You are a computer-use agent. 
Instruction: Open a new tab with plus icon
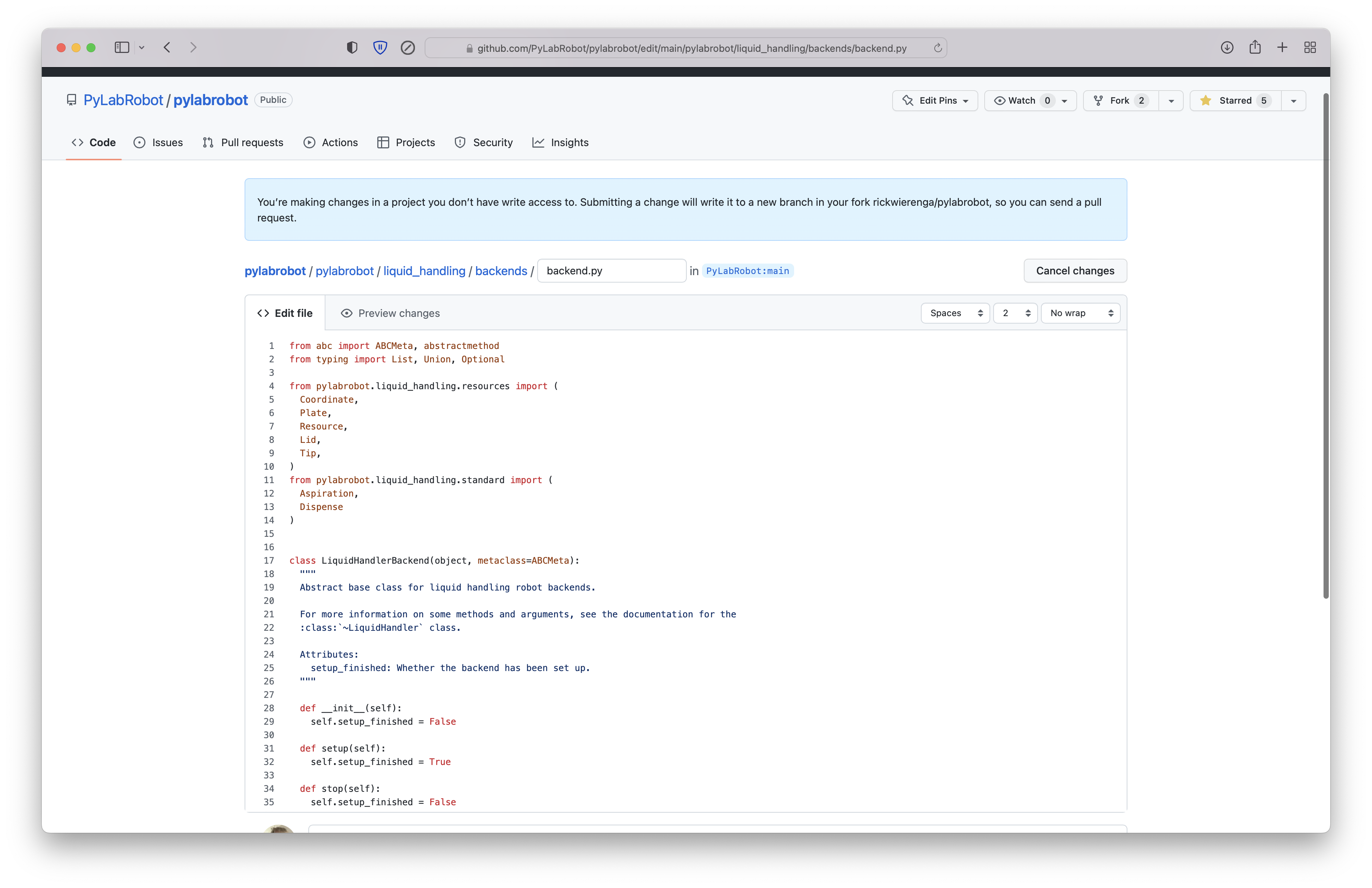(x=1282, y=47)
